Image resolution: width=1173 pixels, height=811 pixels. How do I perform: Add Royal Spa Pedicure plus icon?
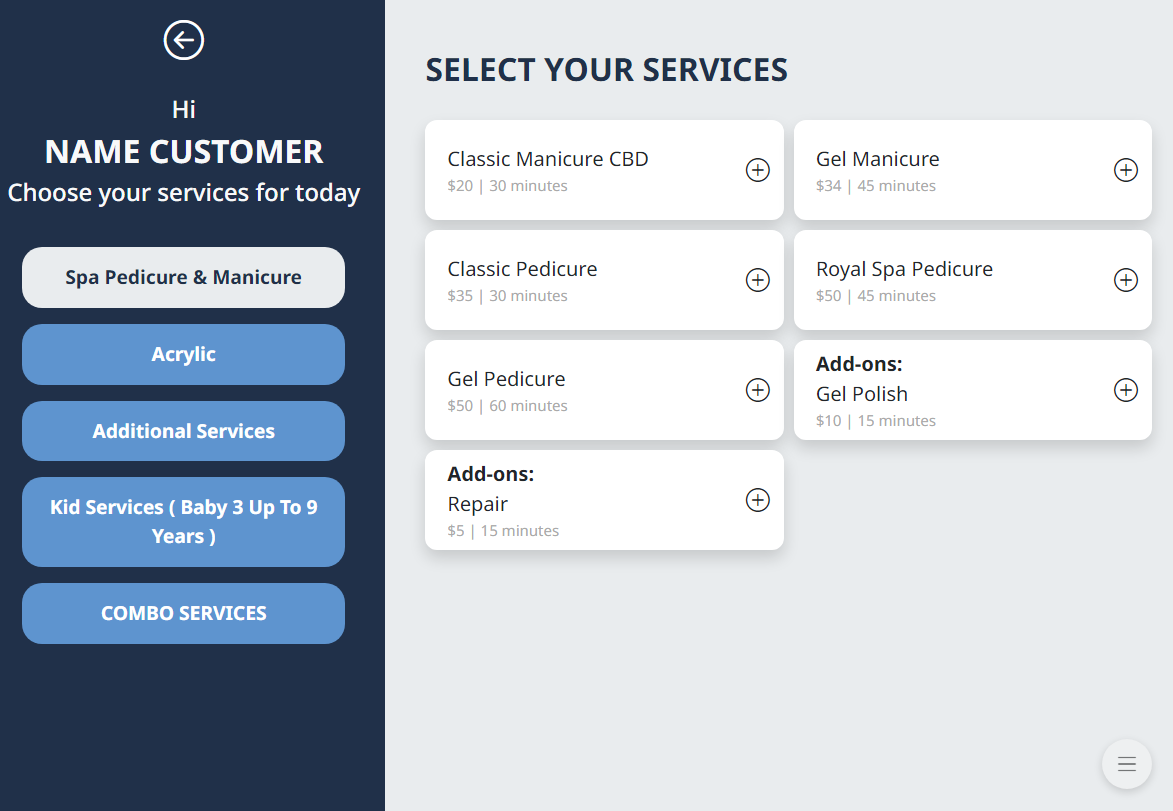[x=1126, y=280]
